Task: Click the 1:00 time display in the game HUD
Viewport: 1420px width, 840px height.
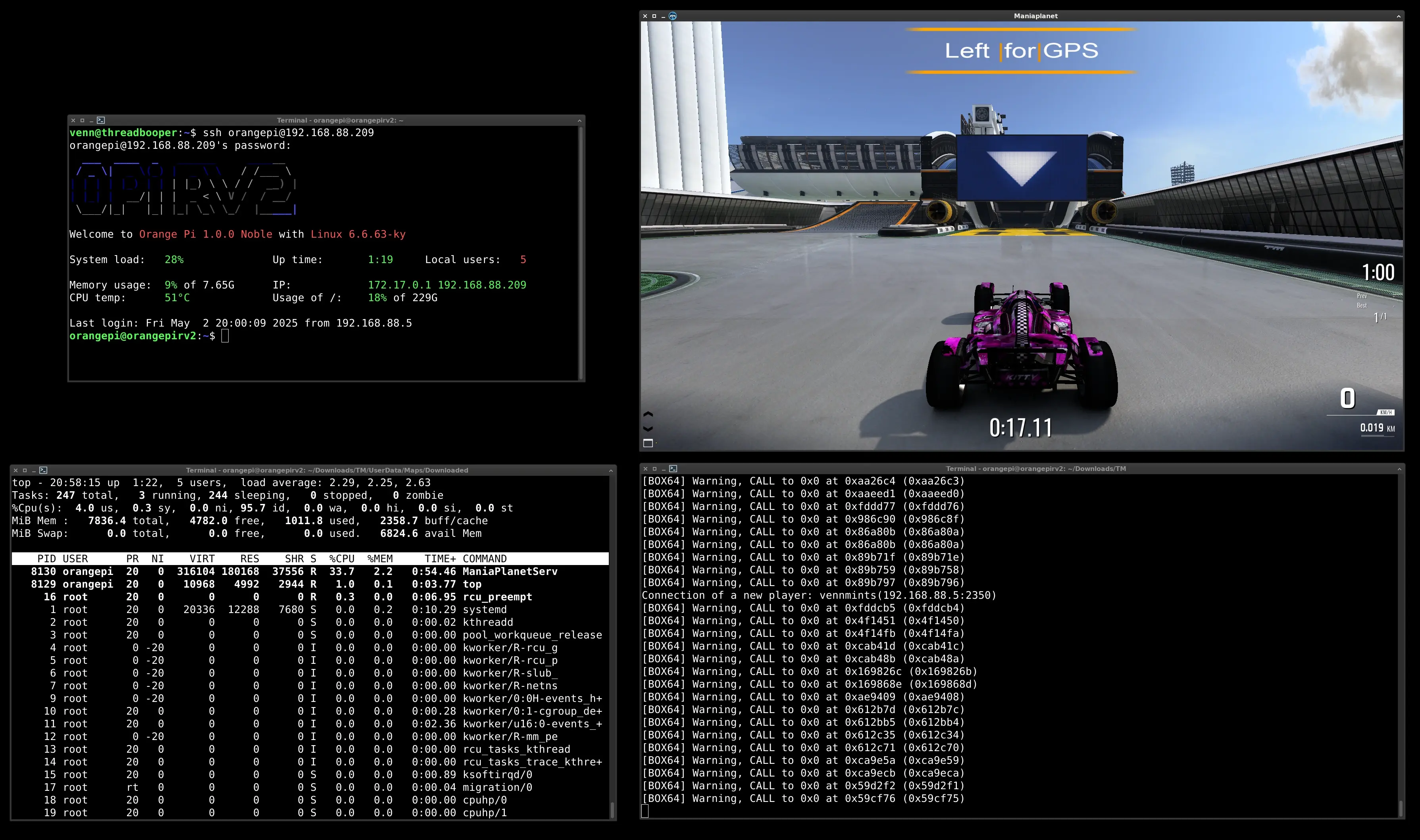Action: (x=1378, y=273)
